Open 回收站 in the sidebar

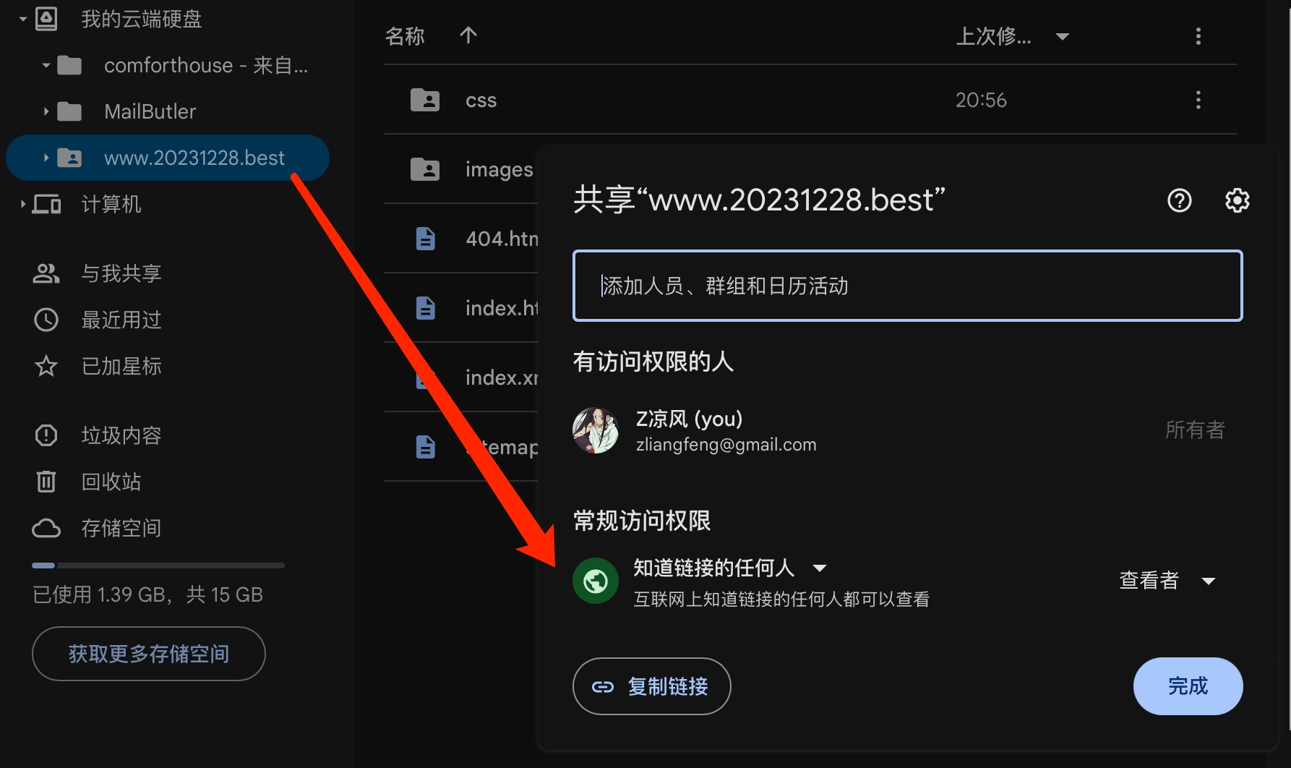[x=111, y=482]
